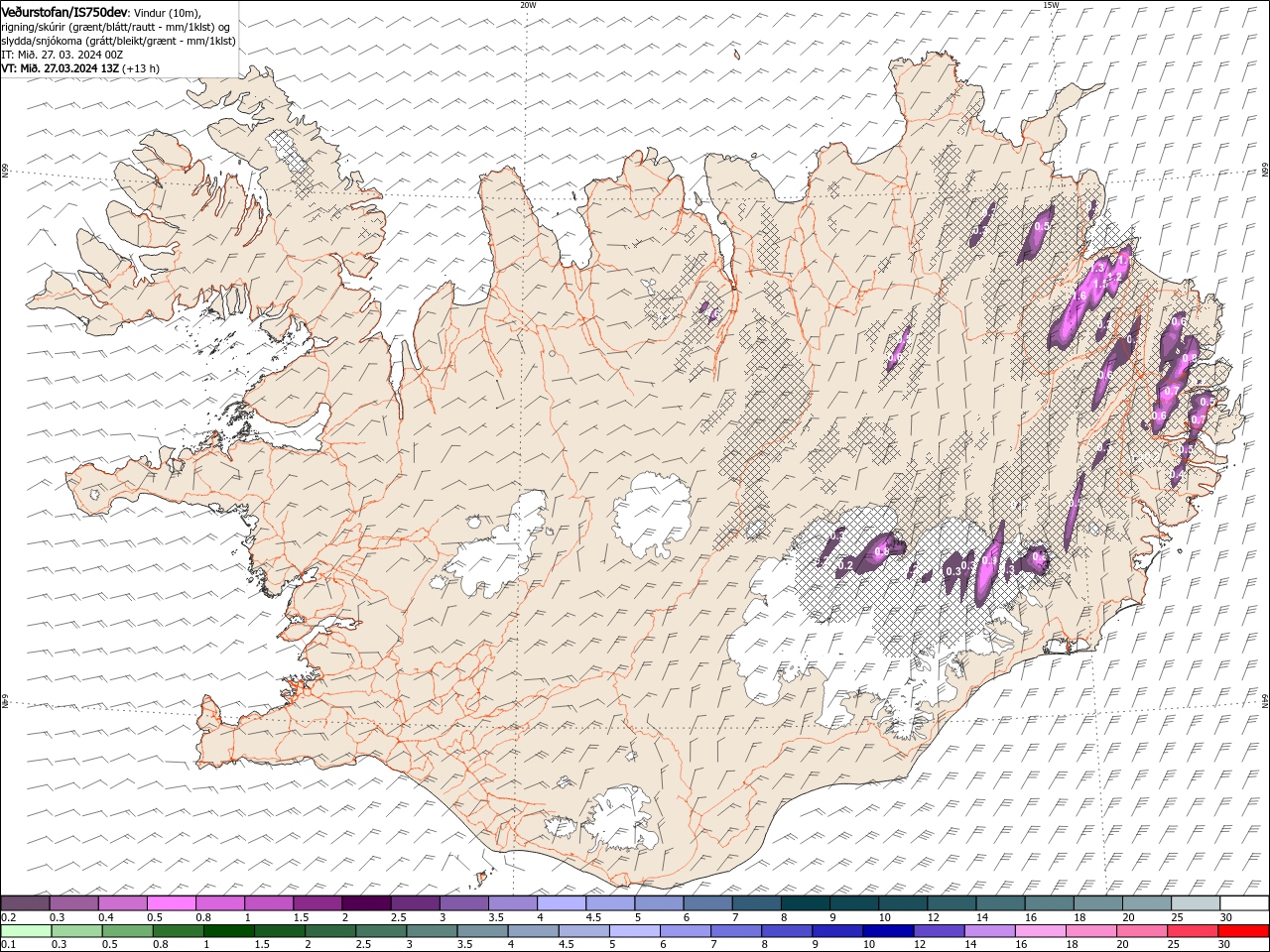Click the 'rigning/skúrir' legend description line
Screen dimensions: 1270x952
tap(116, 27)
